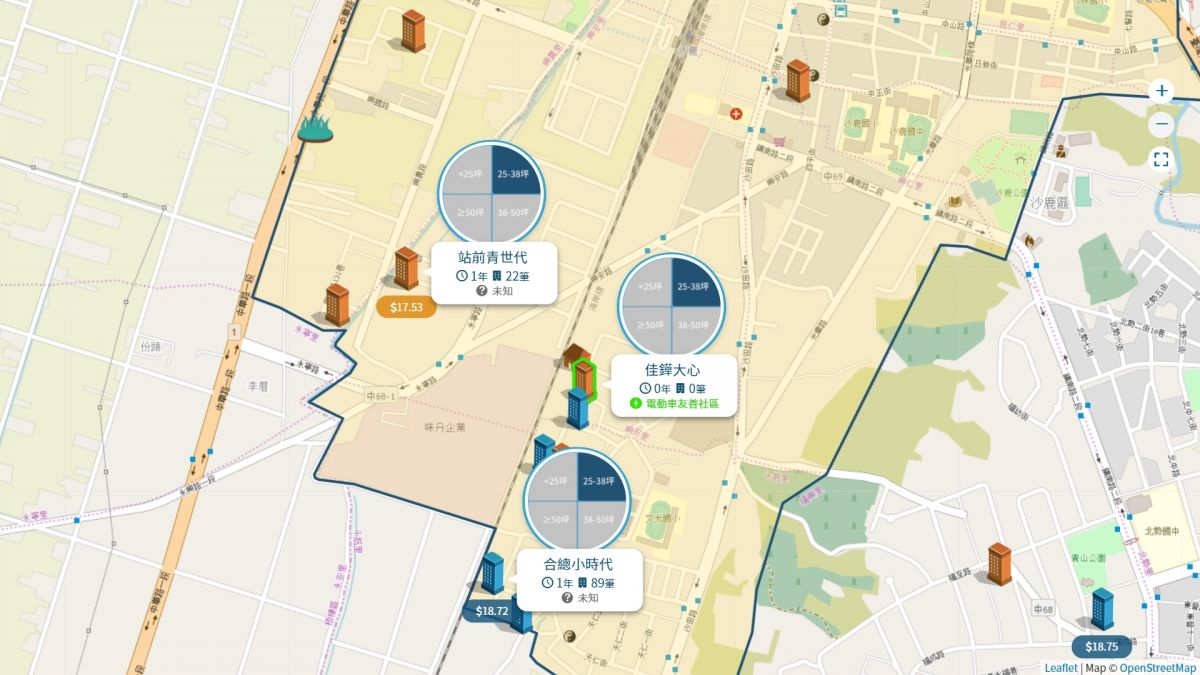Click the $17.53 price tag

(x=406, y=308)
